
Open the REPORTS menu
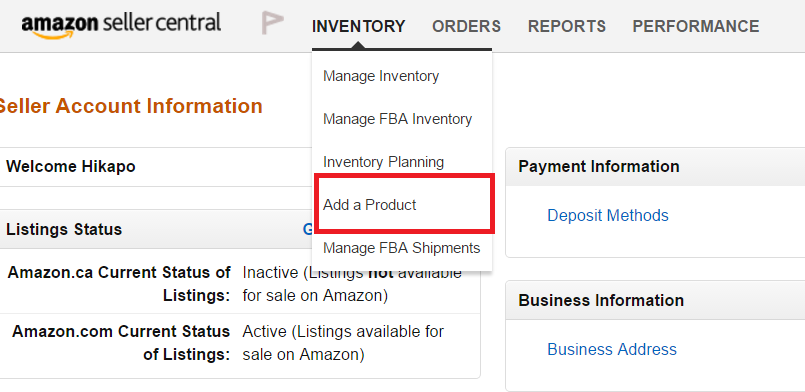567,26
